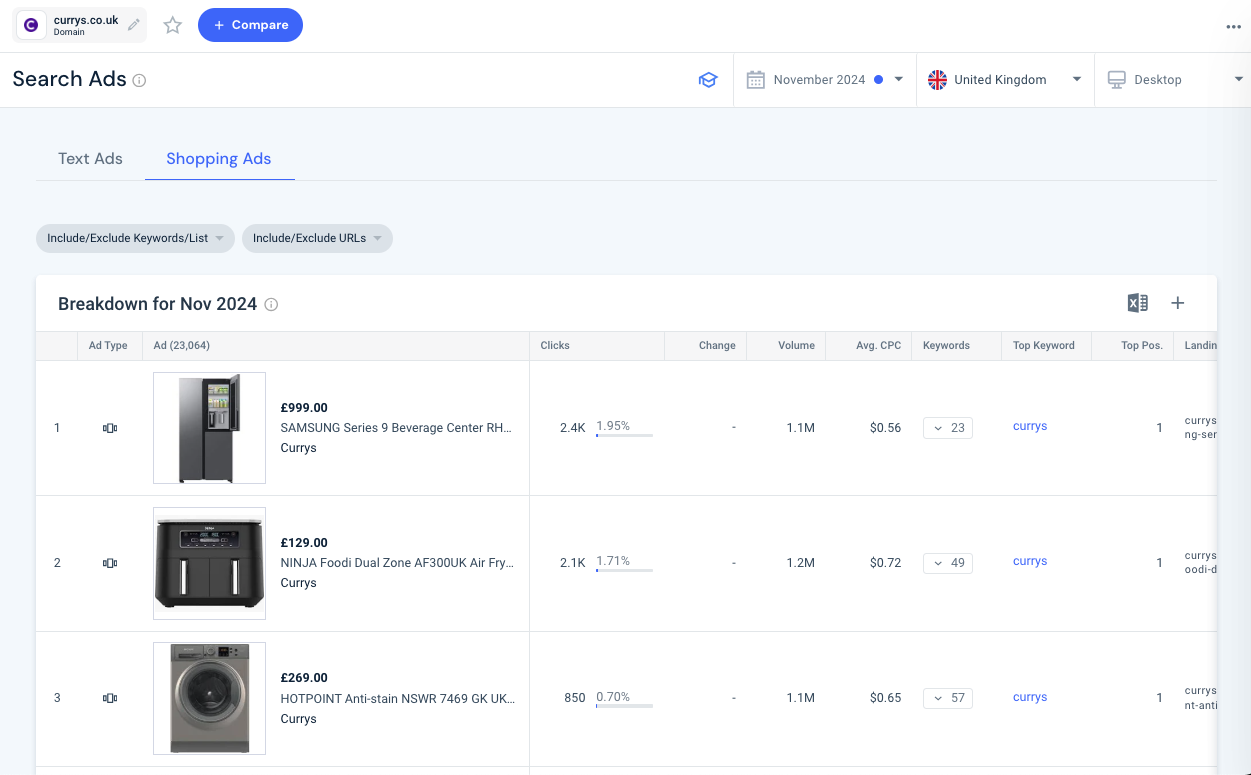Open Include/Exclude URLs filter
The height and width of the screenshot is (775, 1251).
click(x=317, y=238)
